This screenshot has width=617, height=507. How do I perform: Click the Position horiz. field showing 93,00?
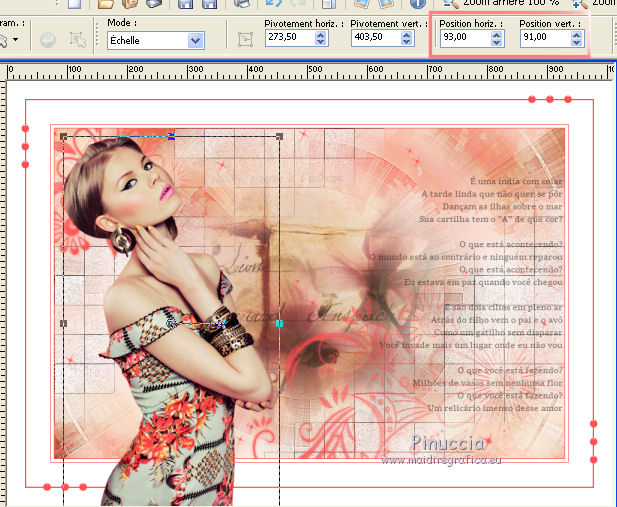click(466, 38)
